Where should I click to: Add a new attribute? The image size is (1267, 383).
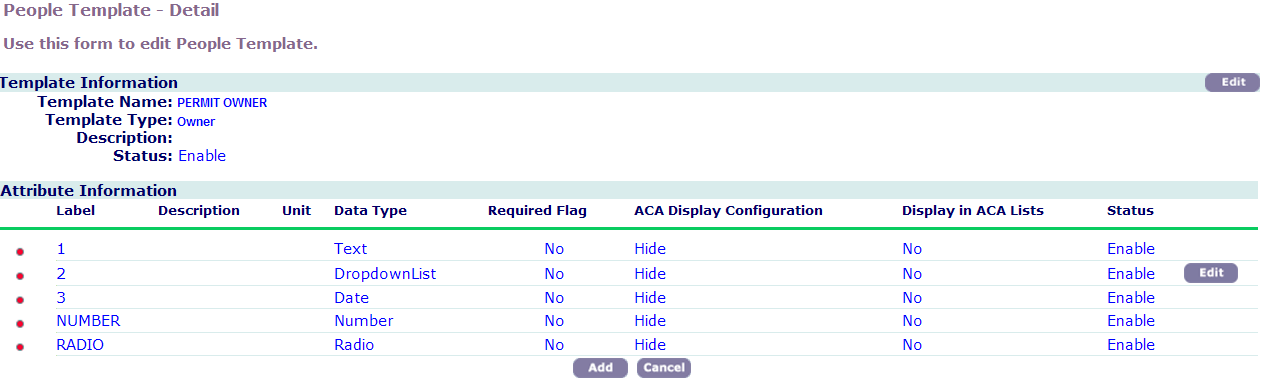[600, 368]
